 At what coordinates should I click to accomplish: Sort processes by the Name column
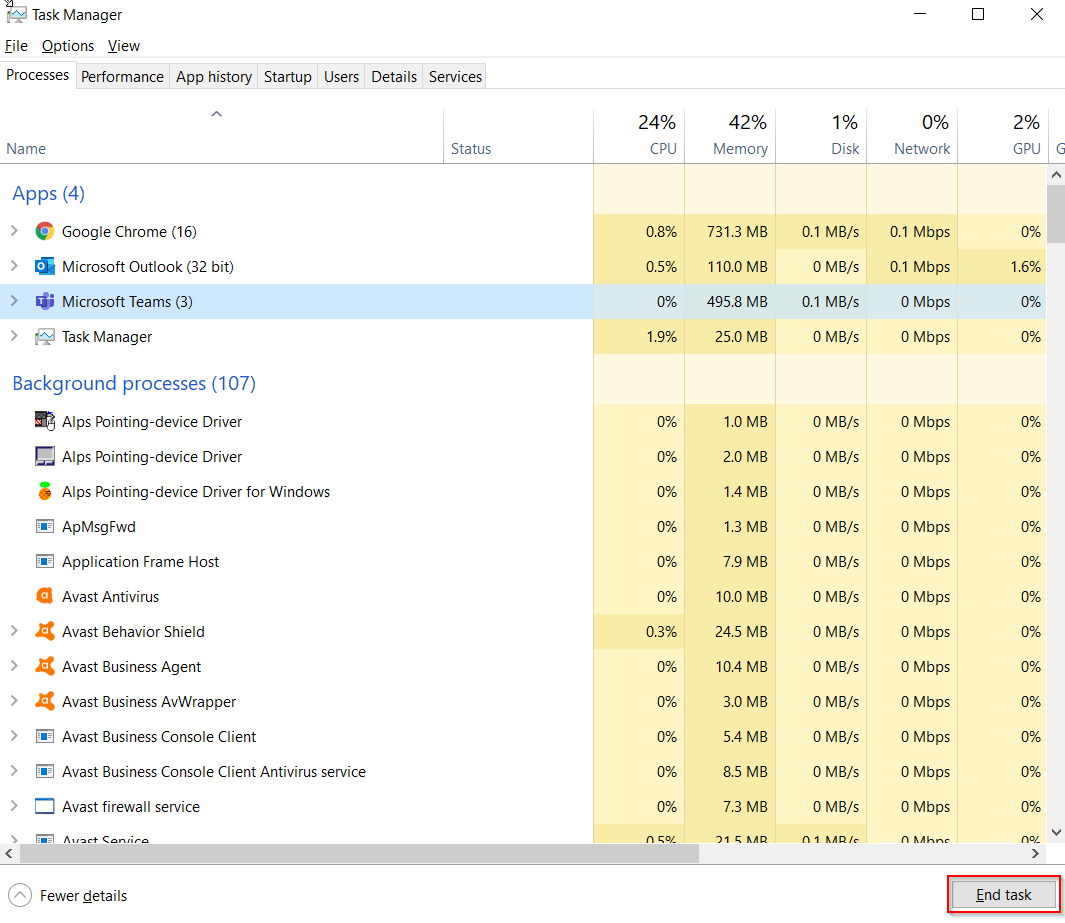[x=221, y=137]
